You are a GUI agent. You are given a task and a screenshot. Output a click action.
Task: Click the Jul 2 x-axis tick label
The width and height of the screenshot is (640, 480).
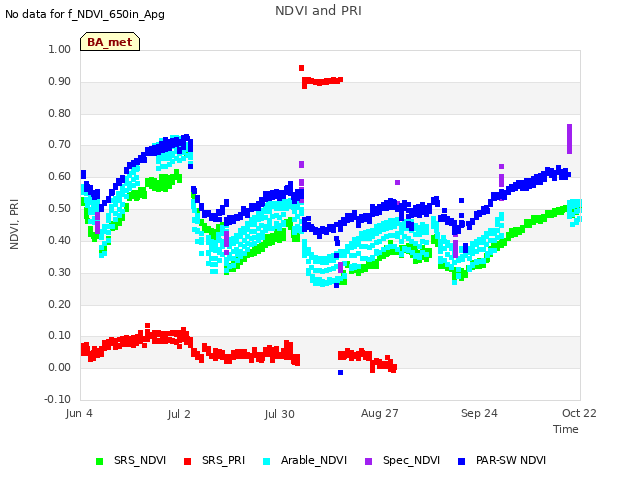coord(179,414)
